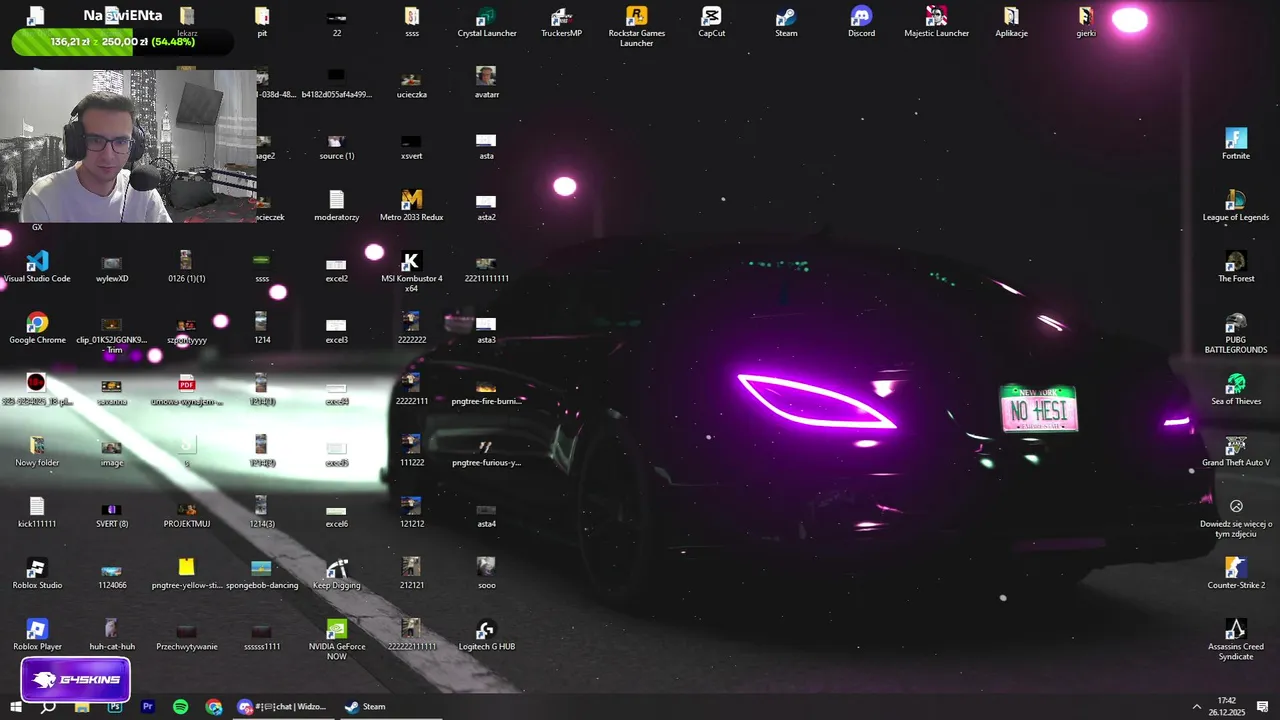Launch Premiere Pro from the taskbar
Viewport: 1280px width, 720px height.
pos(148,707)
